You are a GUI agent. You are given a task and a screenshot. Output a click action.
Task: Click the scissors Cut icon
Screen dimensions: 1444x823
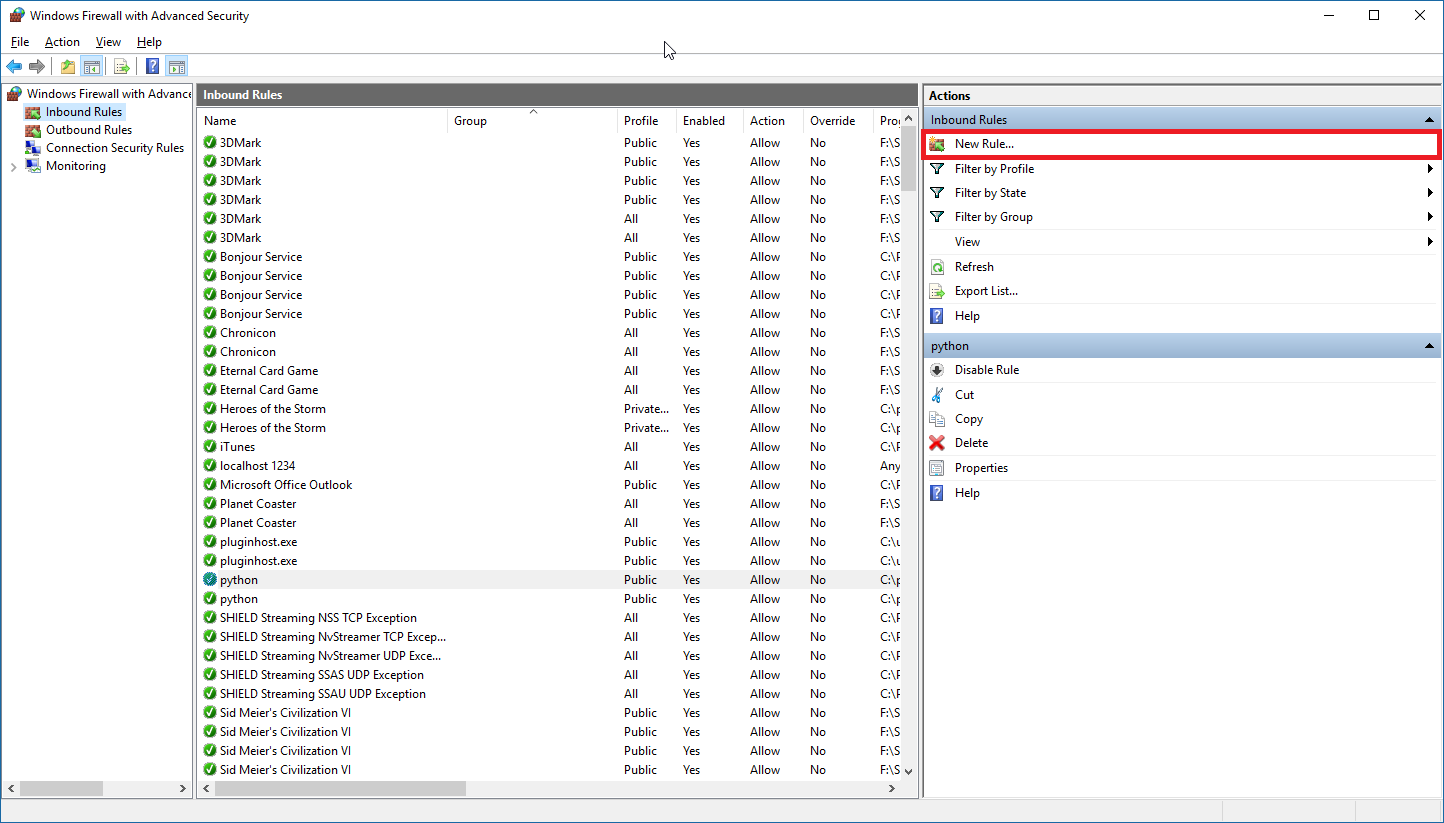coord(937,395)
